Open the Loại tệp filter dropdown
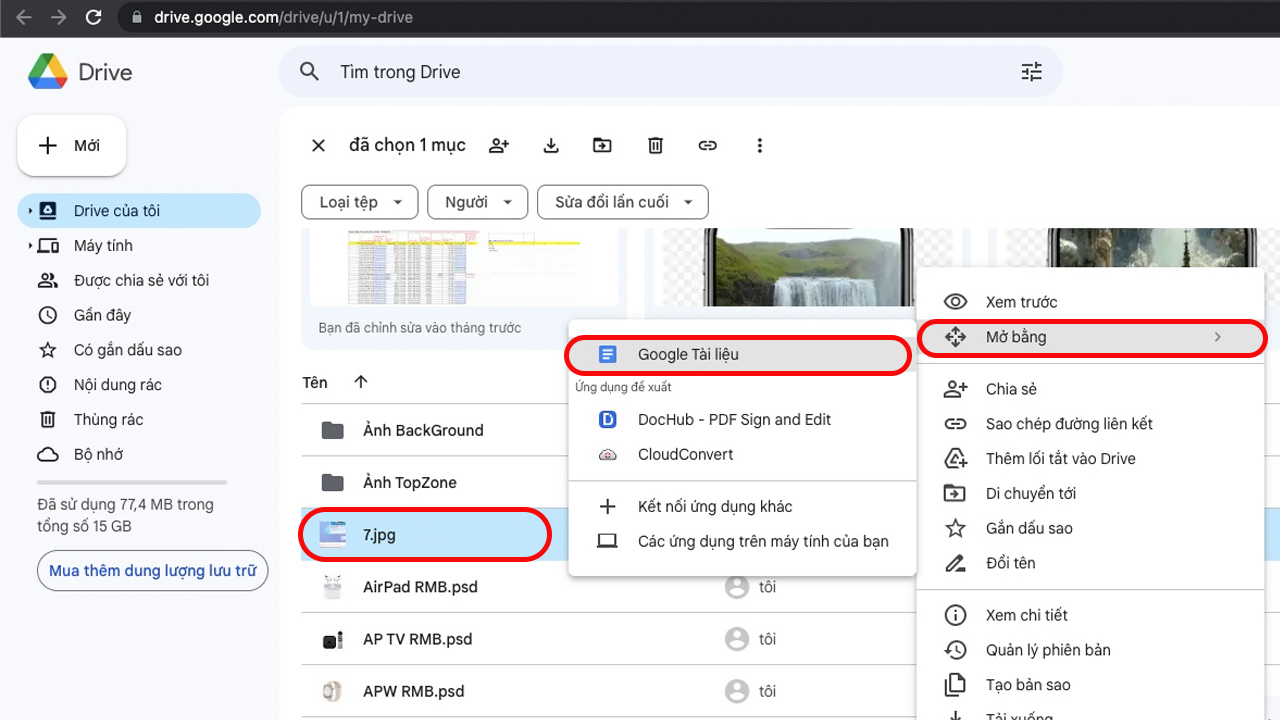1280x720 pixels. (x=360, y=202)
